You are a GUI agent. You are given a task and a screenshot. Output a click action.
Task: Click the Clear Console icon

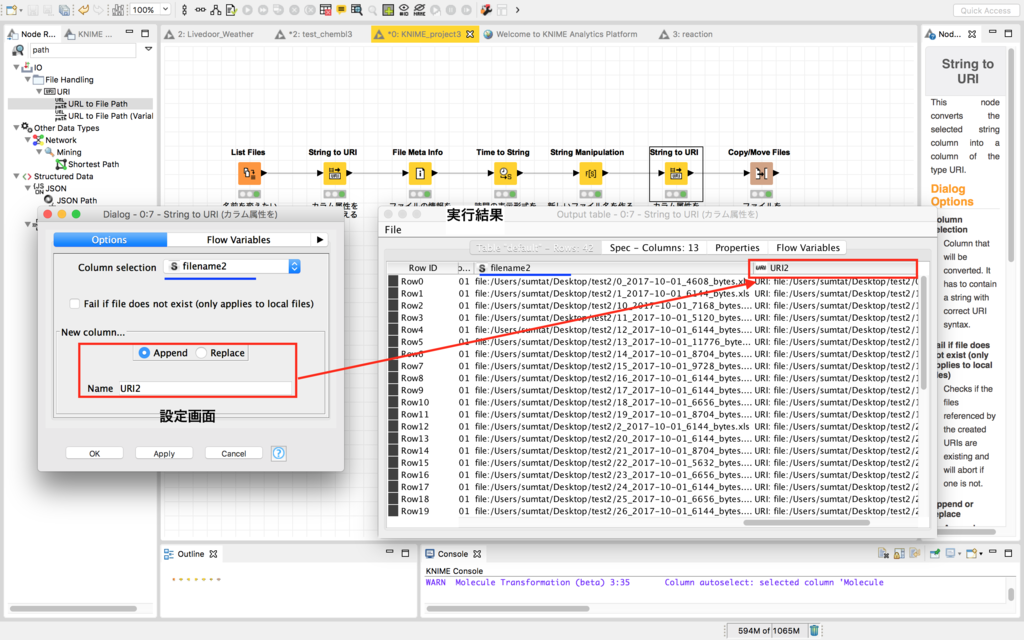point(884,554)
